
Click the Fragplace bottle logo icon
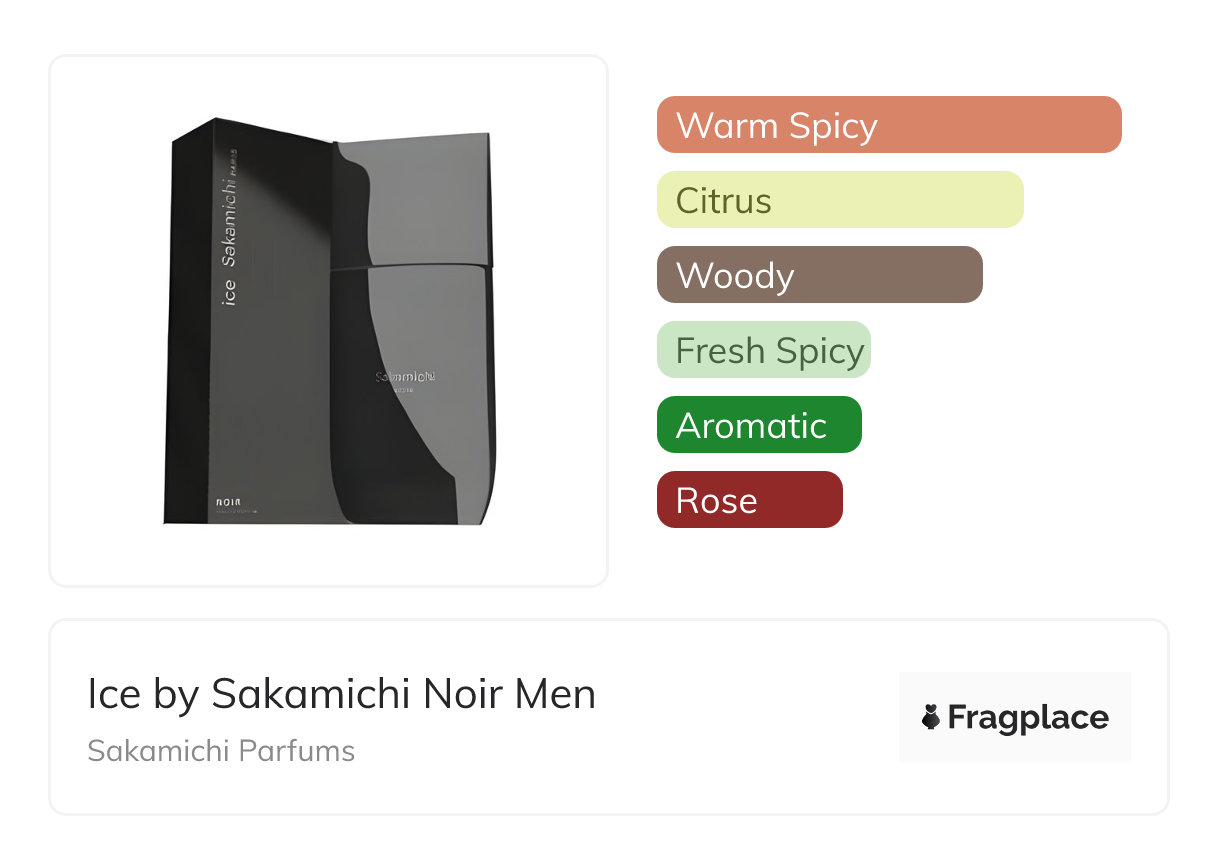tap(931, 717)
